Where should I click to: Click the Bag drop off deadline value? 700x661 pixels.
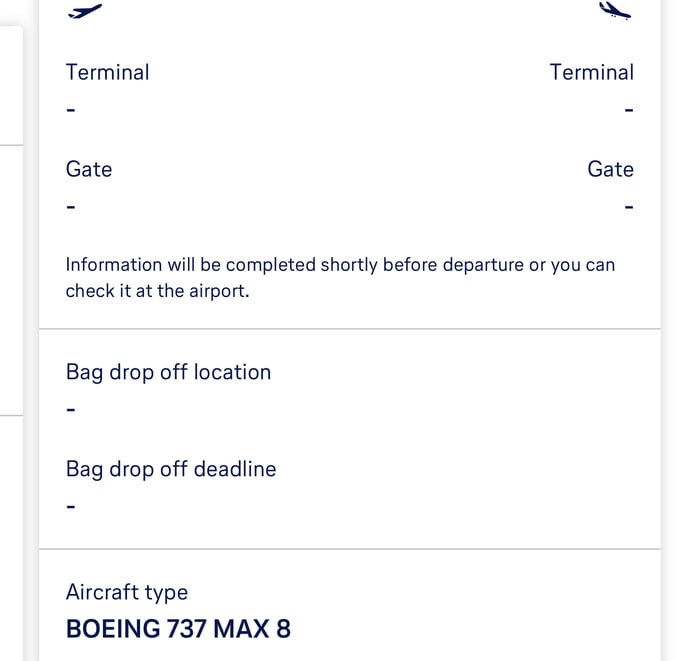click(70, 507)
